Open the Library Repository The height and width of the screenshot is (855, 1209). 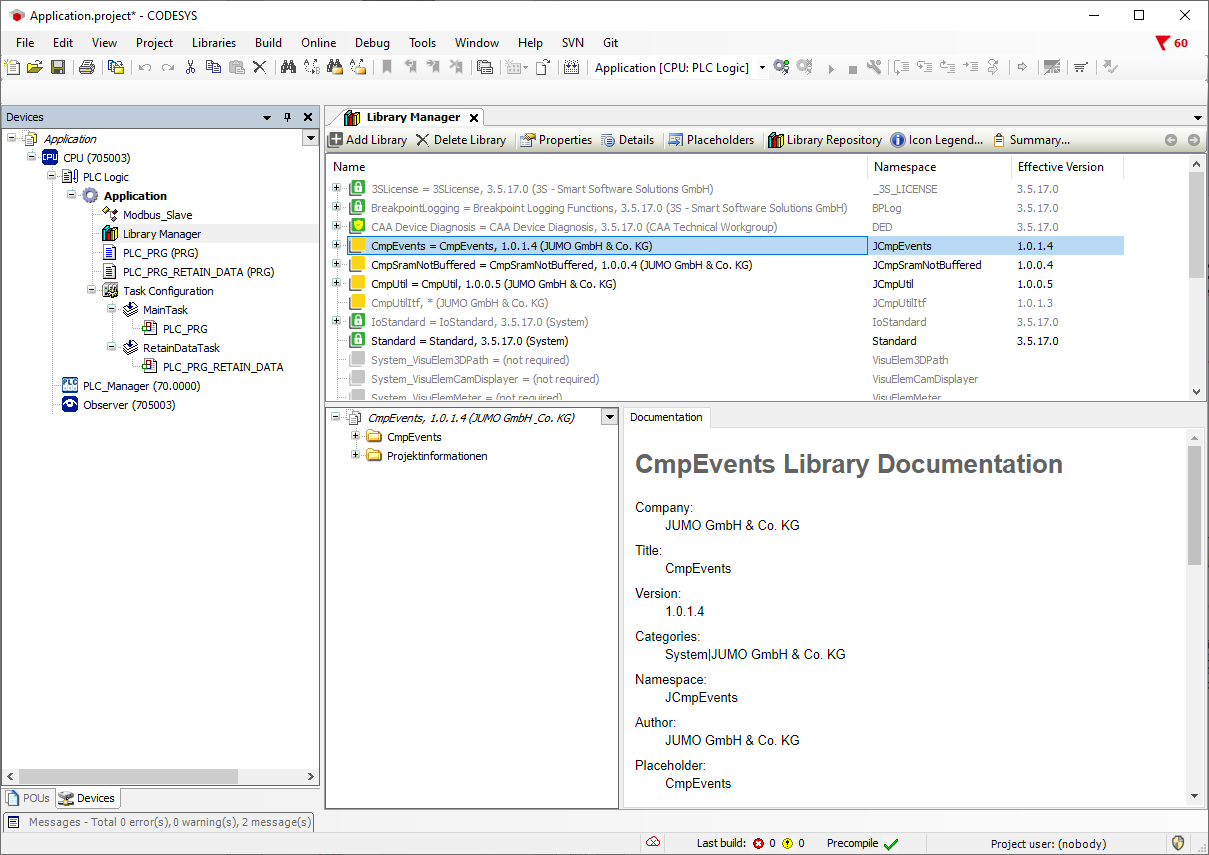[x=824, y=140]
